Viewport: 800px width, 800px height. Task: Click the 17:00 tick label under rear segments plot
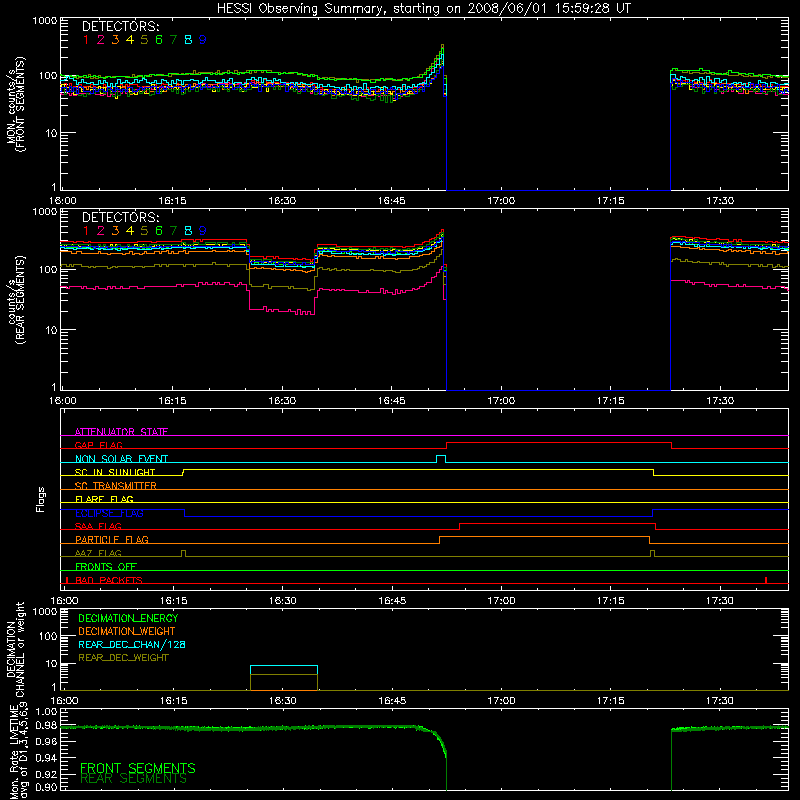pos(501,401)
